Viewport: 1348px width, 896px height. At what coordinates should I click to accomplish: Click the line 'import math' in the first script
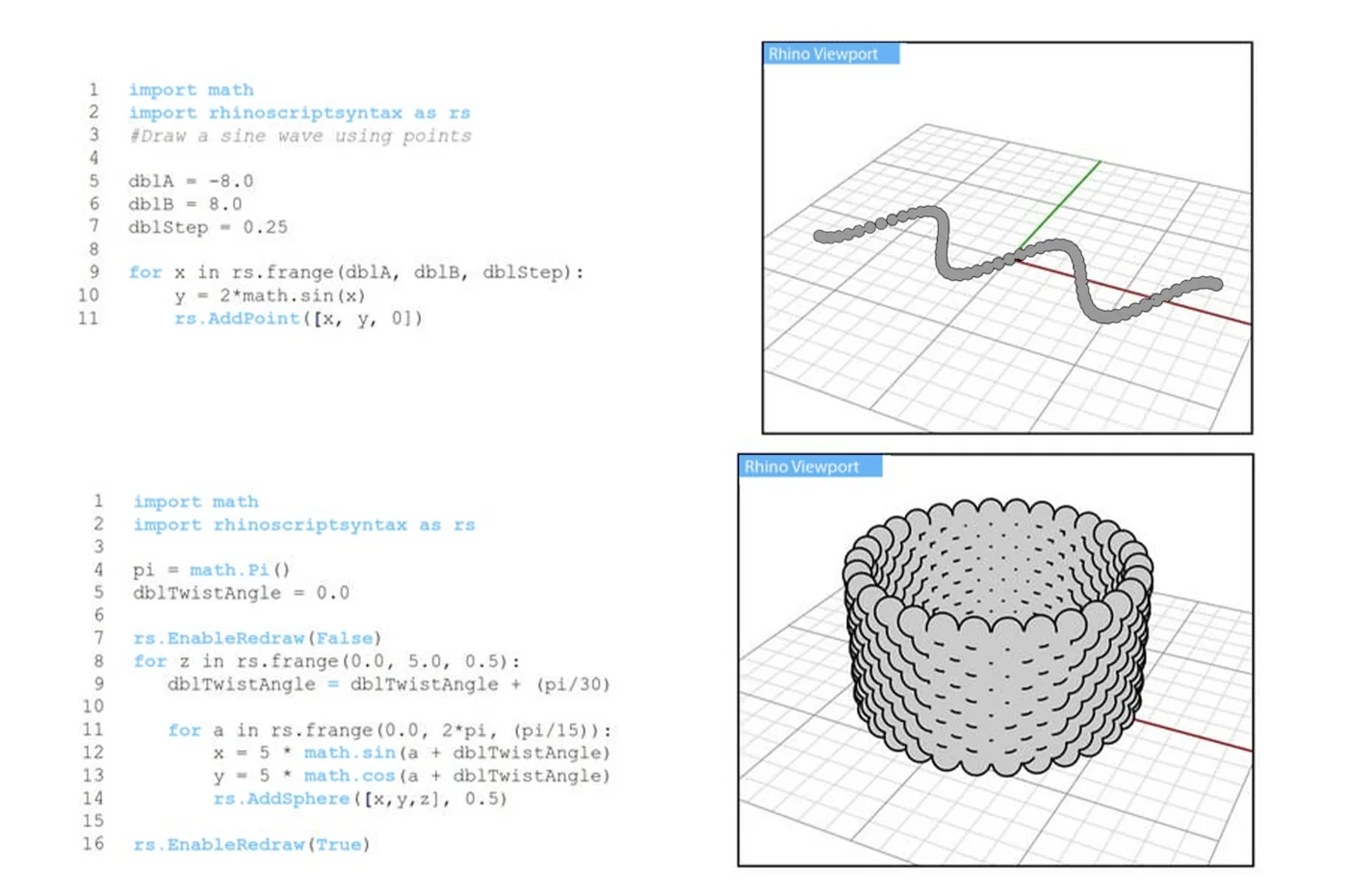pyautogui.click(x=192, y=90)
